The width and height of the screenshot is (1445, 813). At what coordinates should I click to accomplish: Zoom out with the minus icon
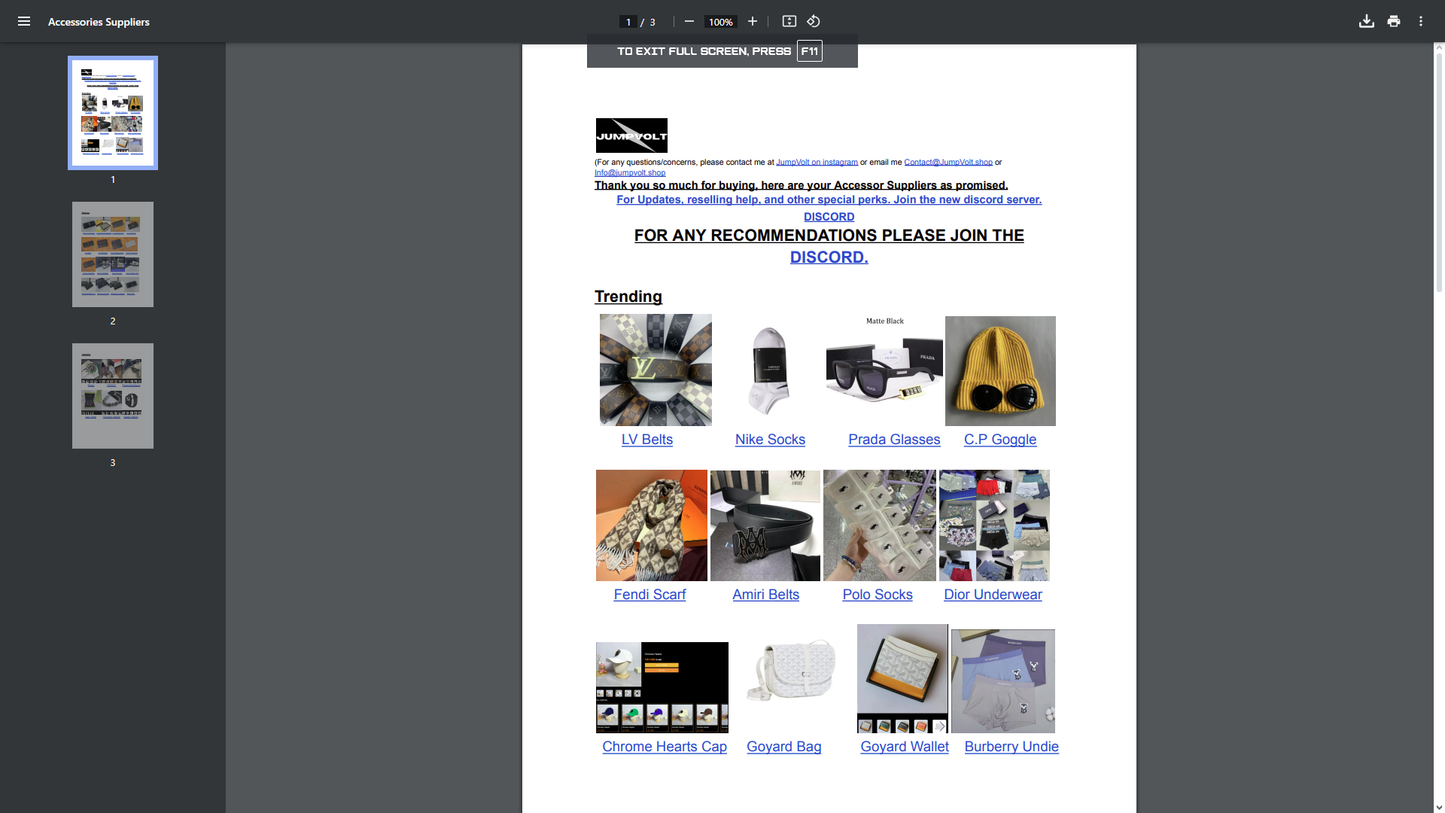(689, 21)
